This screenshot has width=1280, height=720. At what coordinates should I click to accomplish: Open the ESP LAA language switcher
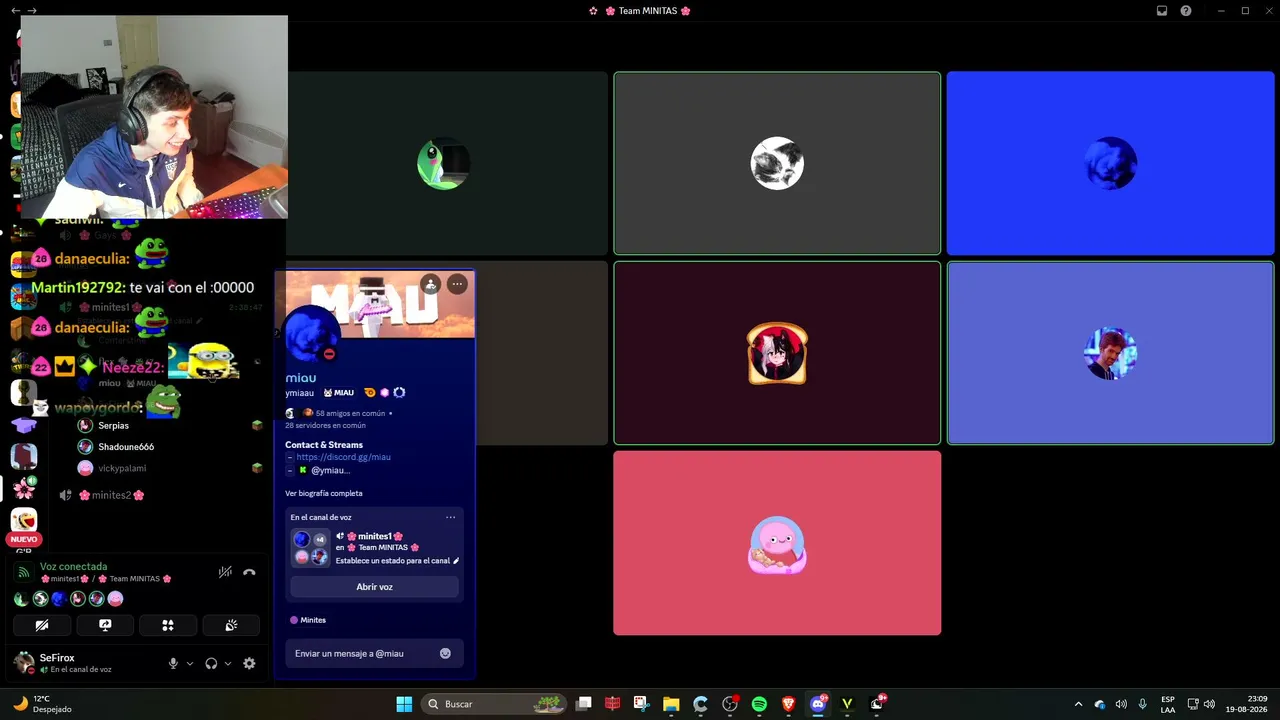(1168, 704)
